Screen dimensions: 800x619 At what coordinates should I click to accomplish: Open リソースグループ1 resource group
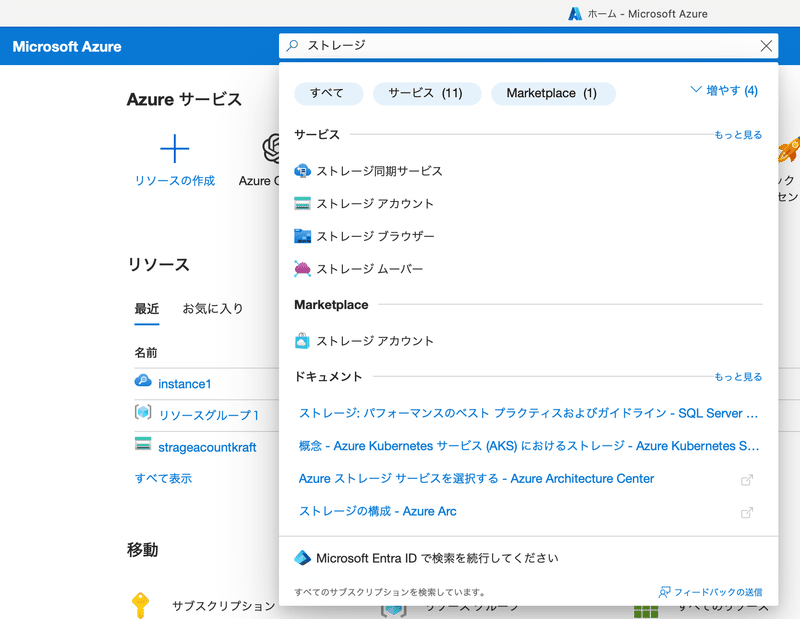coord(209,415)
